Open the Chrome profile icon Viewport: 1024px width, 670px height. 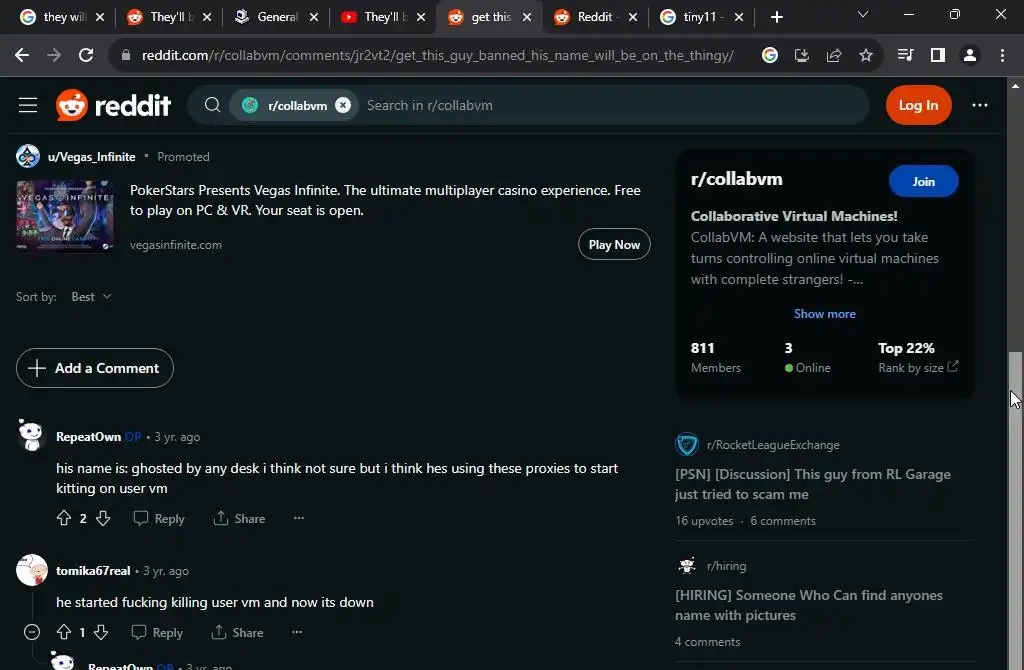coord(970,56)
